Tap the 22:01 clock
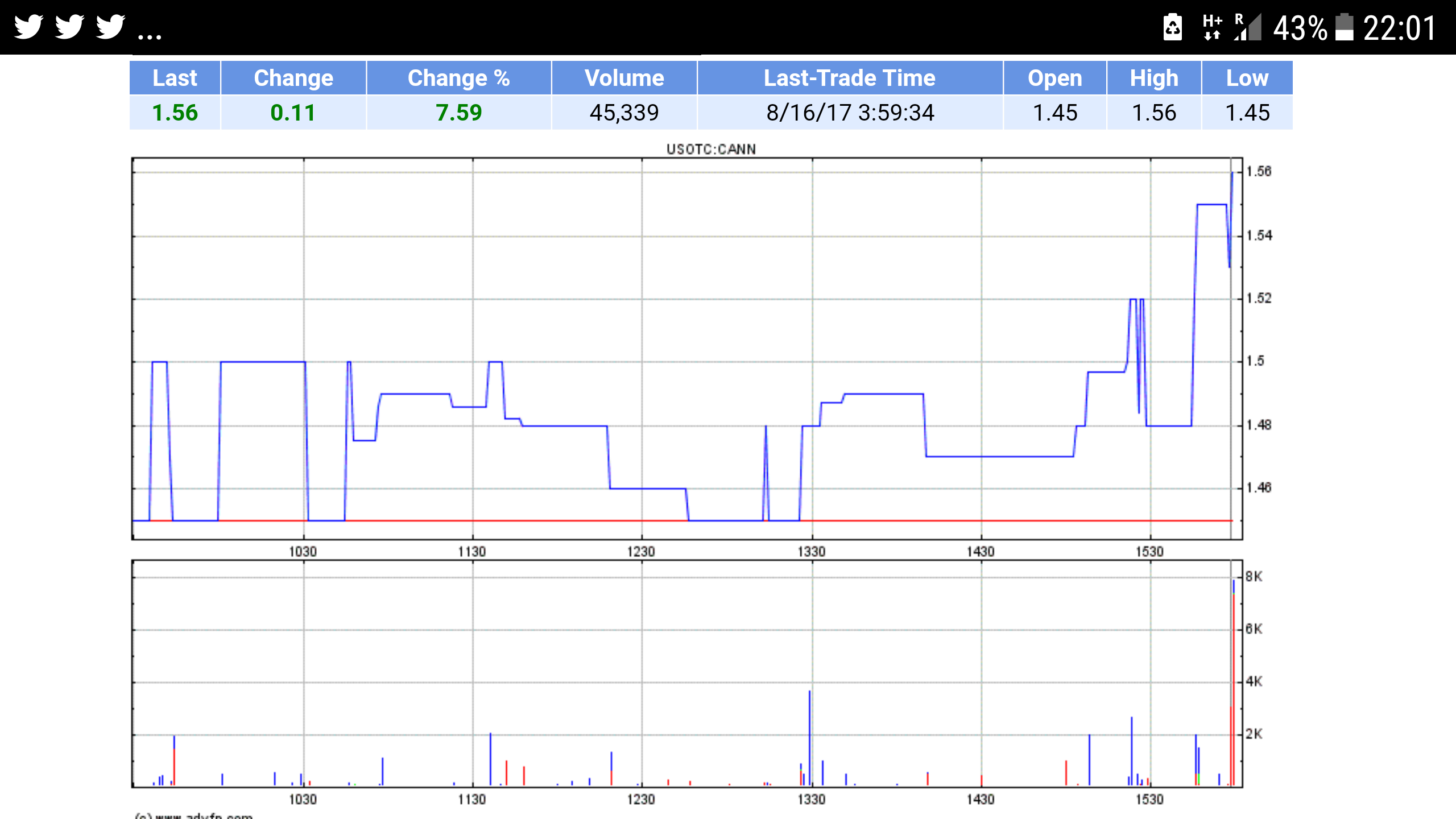1456x819 pixels. click(x=1400, y=28)
